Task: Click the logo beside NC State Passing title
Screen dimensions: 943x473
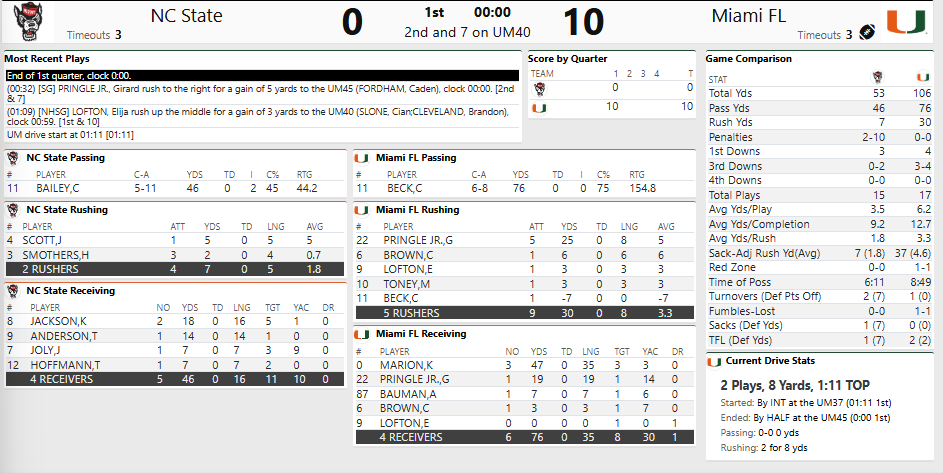Action: click(x=13, y=158)
